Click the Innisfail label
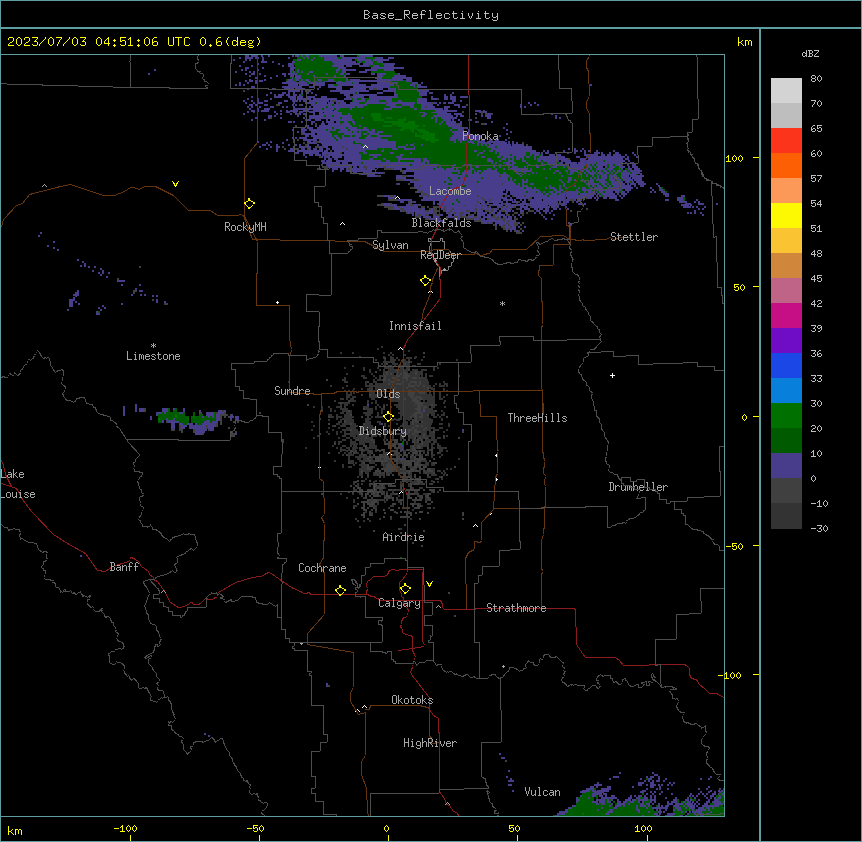 tap(415, 326)
